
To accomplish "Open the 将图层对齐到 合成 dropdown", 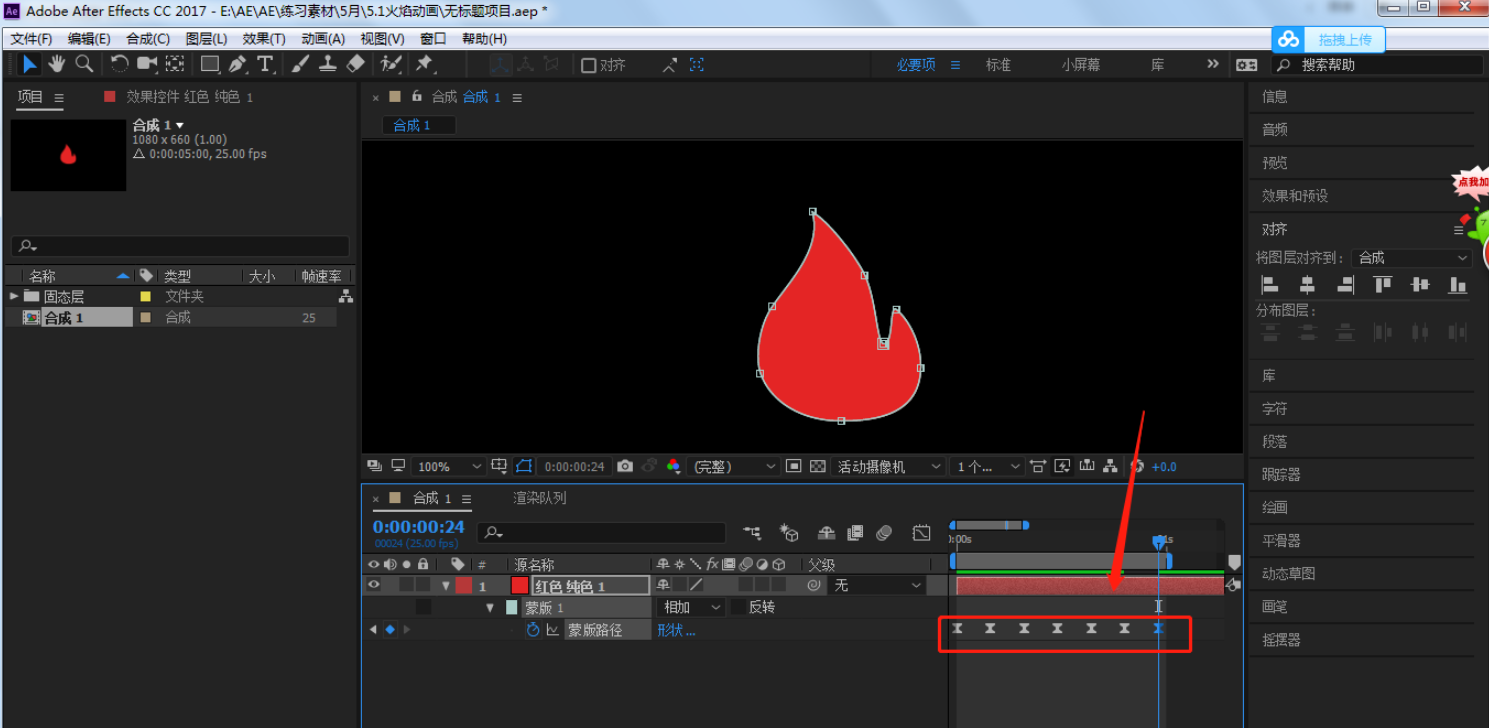I will [x=1412, y=258].
